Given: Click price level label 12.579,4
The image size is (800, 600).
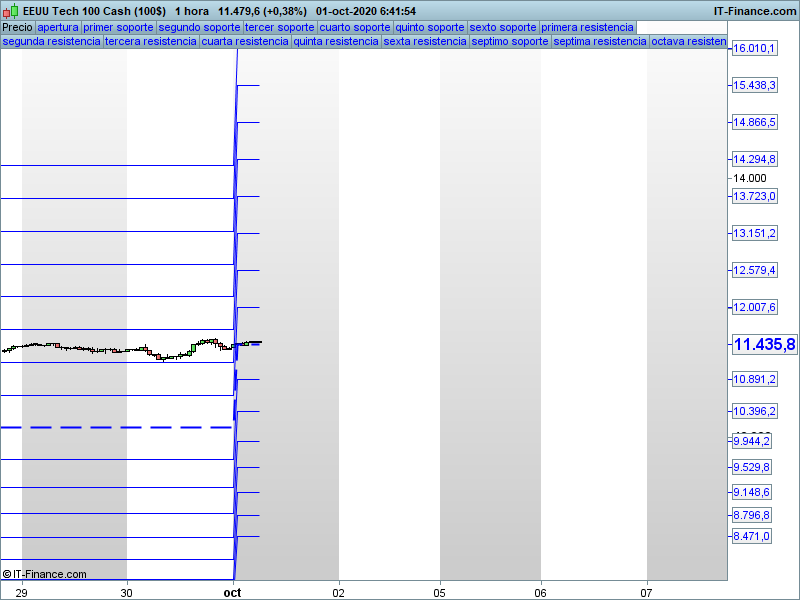Looking at the screenshot, I should click(x=755, y=270).
